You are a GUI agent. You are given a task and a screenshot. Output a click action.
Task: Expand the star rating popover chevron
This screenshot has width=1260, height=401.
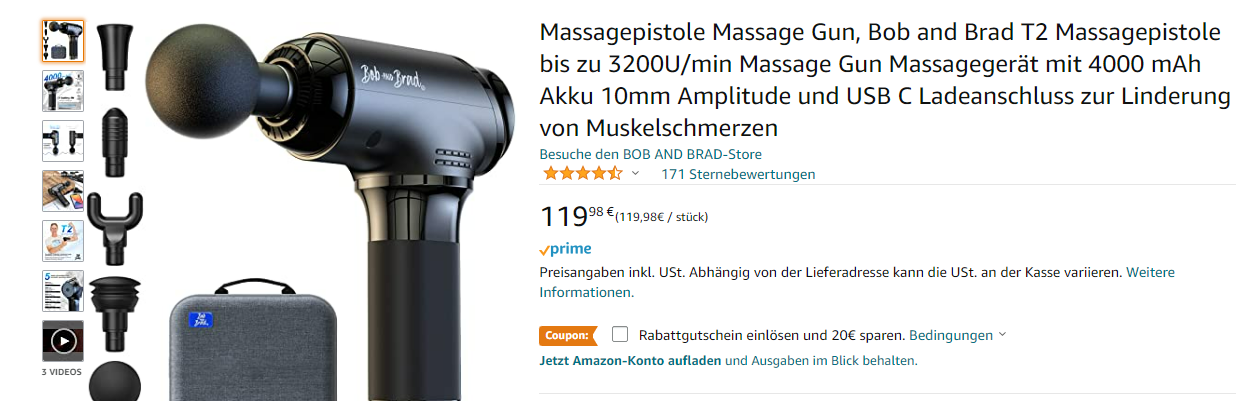tap(635, 173)
